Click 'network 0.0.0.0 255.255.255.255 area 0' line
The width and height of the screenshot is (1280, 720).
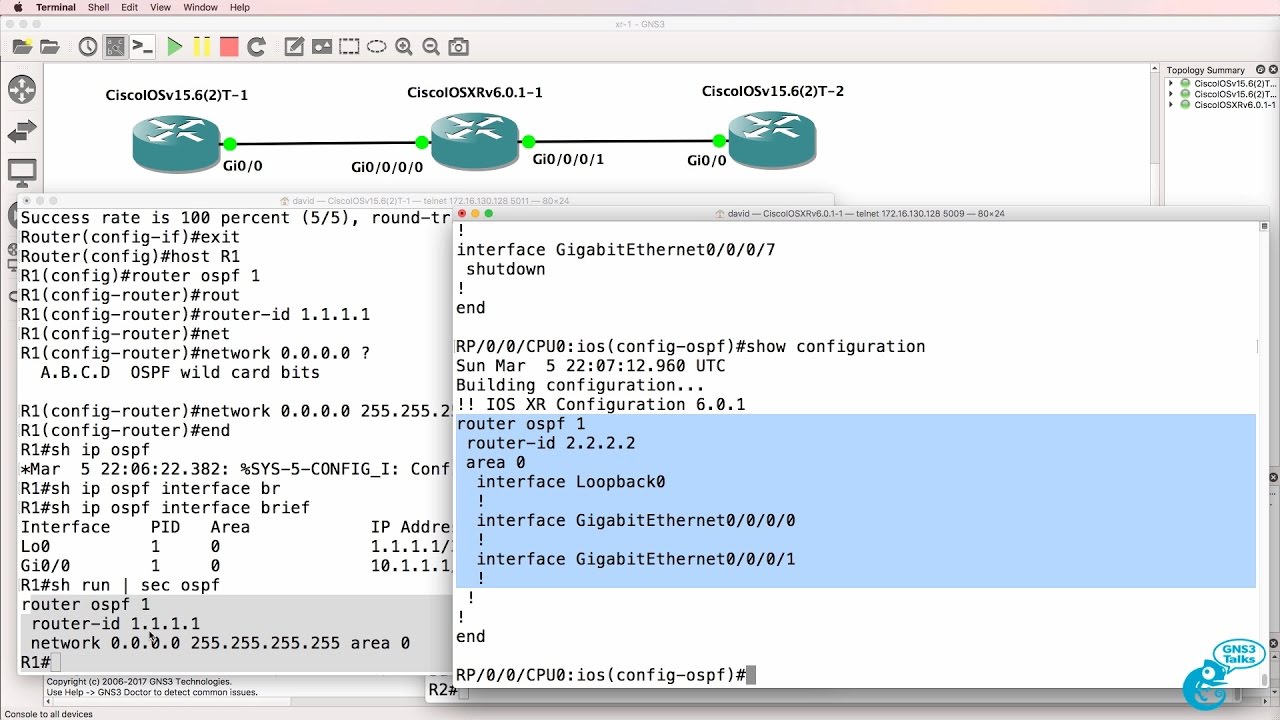point(220,643)
